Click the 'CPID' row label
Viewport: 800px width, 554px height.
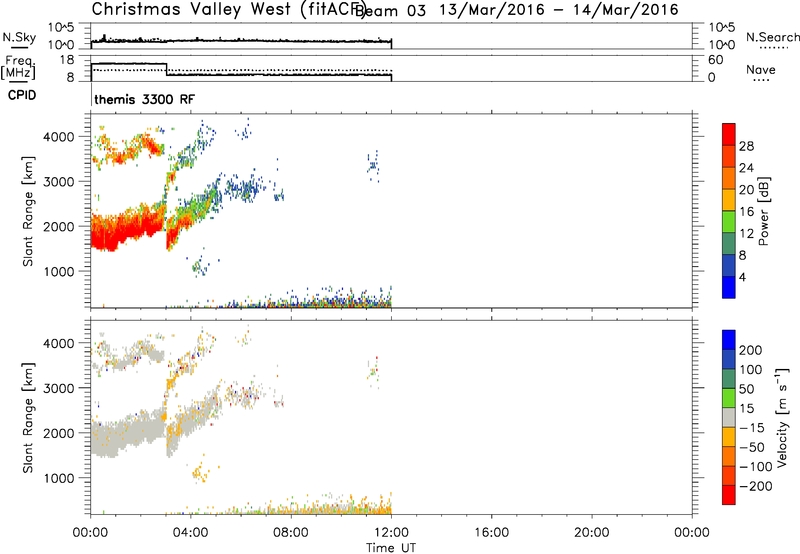click(22, 95)
